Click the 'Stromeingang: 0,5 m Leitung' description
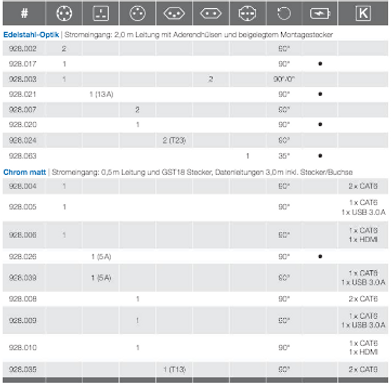392x383 pixels. 202,172
